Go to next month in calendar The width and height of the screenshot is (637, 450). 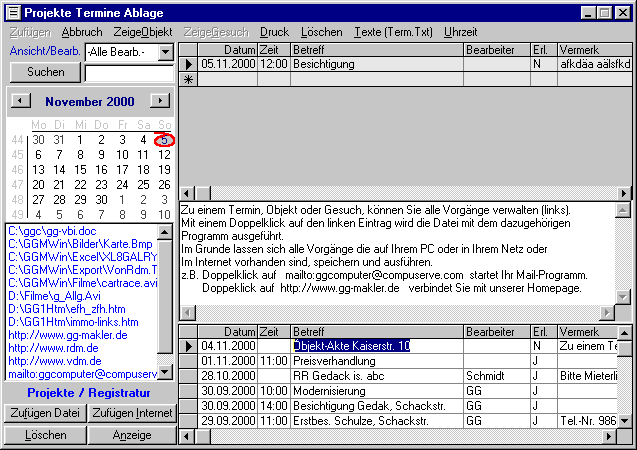coord(160,101)
